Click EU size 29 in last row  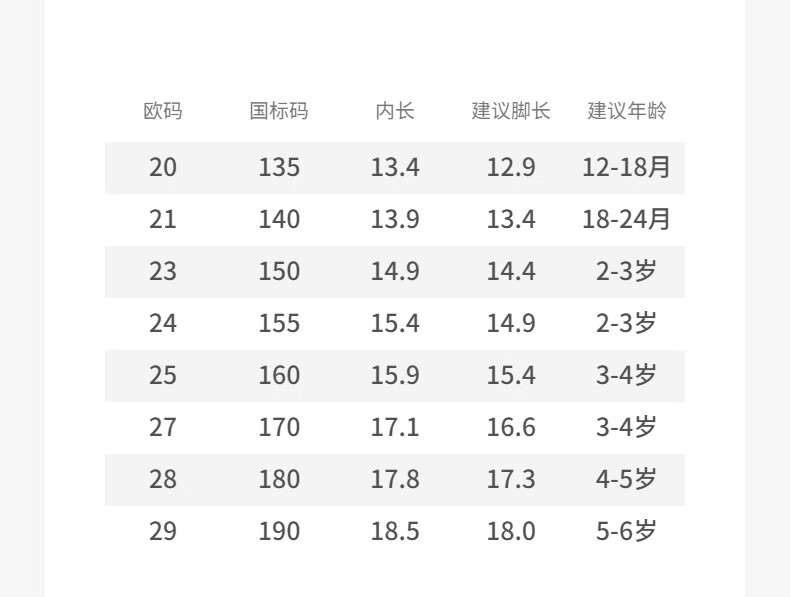[x=163, y=531]
